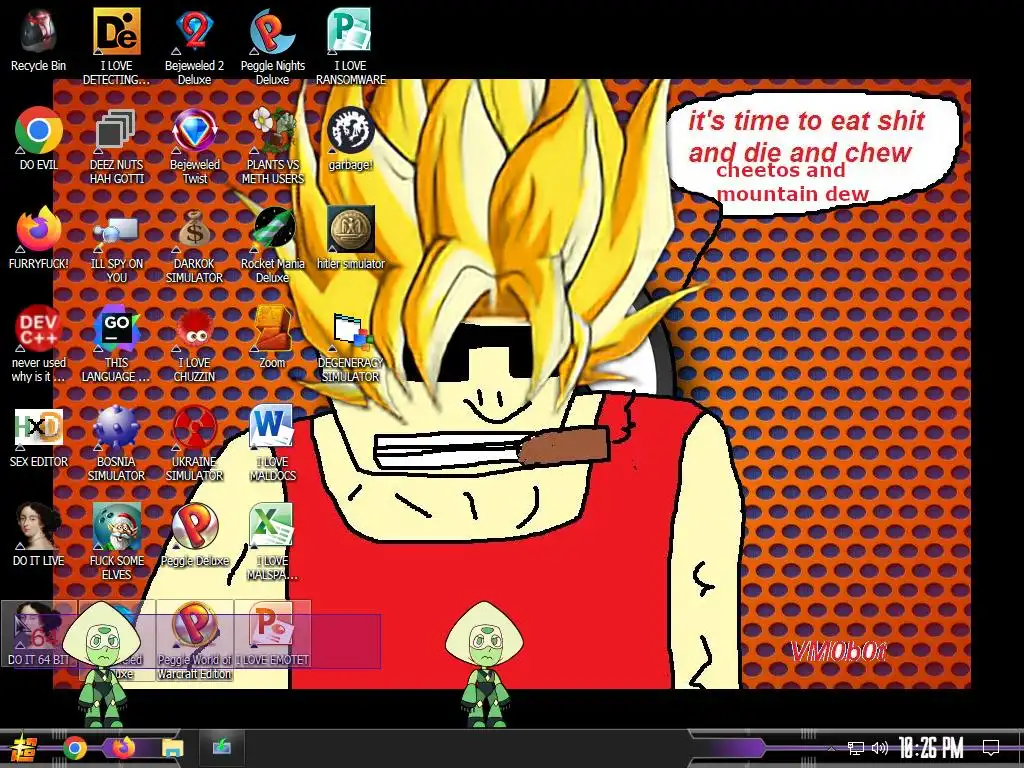This screenshot has width=1024, height=768.
Task: Launch Bejeweled 2 Deluxe shortcut
Action: pos(194,47)
